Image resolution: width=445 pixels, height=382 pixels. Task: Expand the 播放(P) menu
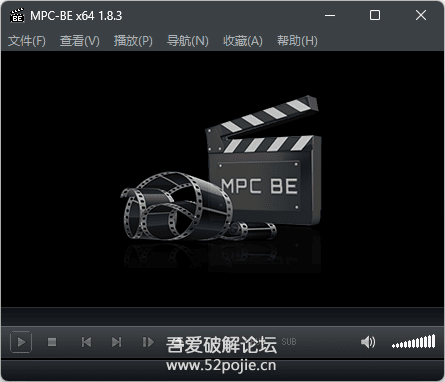[133, 41]
